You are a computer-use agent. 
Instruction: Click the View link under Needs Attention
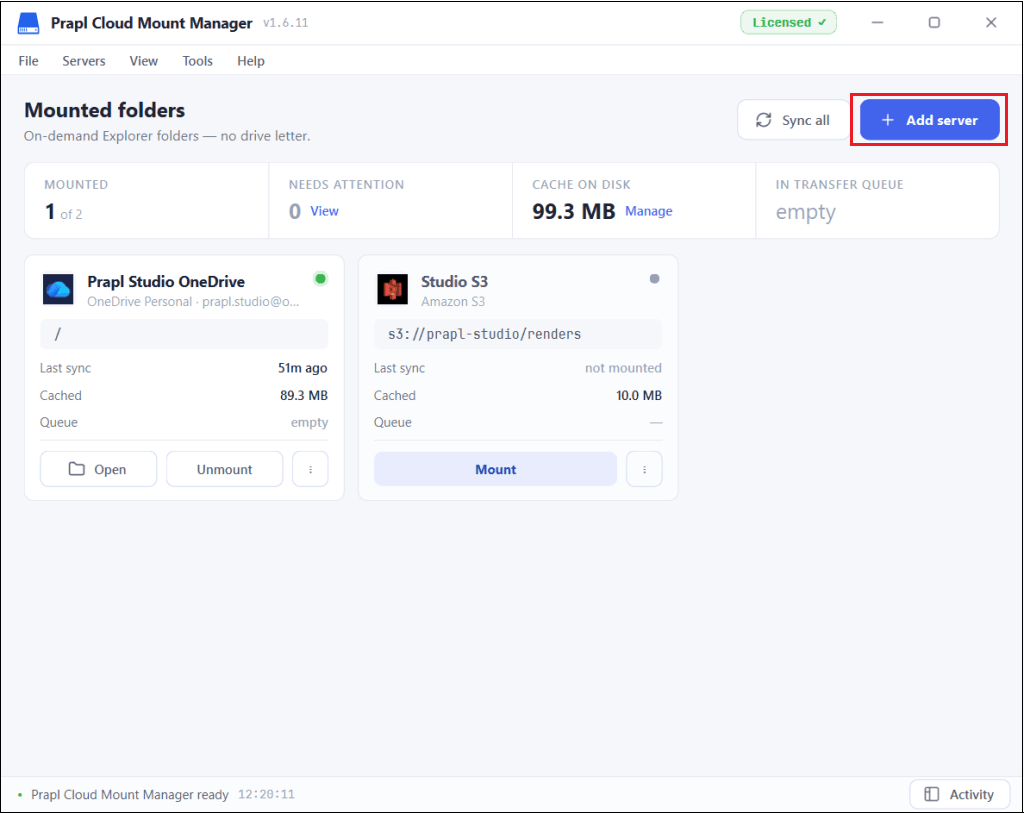pos(325,211)
